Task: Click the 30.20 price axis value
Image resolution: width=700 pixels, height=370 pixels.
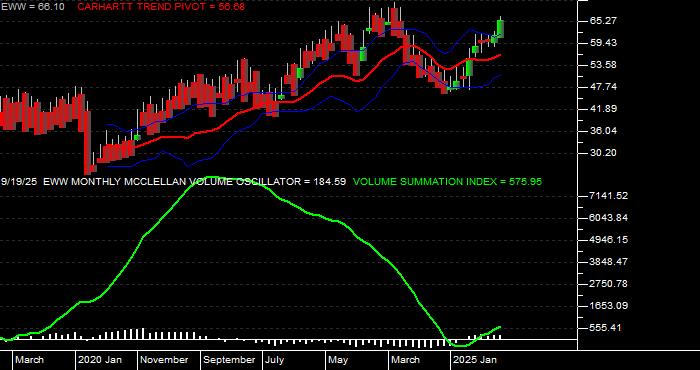Action: (x=604, y=153)
